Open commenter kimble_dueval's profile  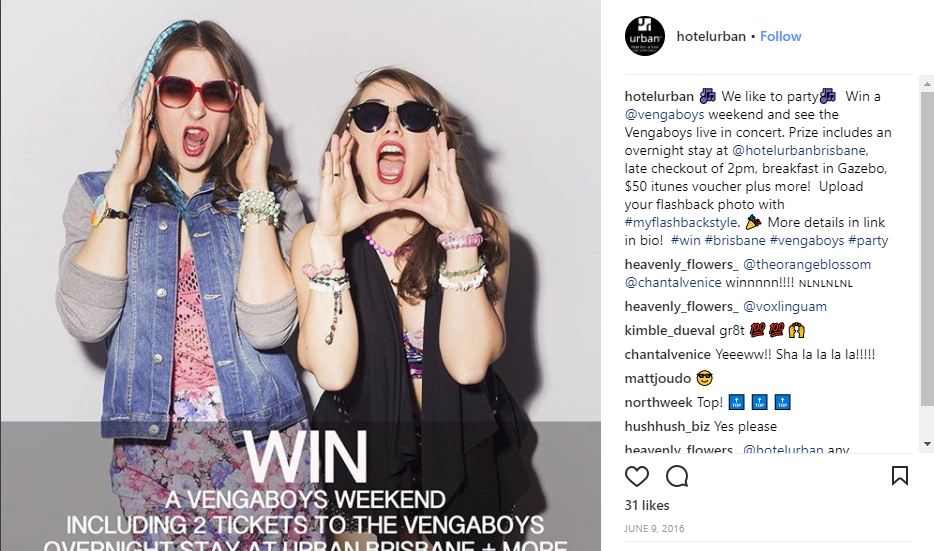[x=670, y=331]
